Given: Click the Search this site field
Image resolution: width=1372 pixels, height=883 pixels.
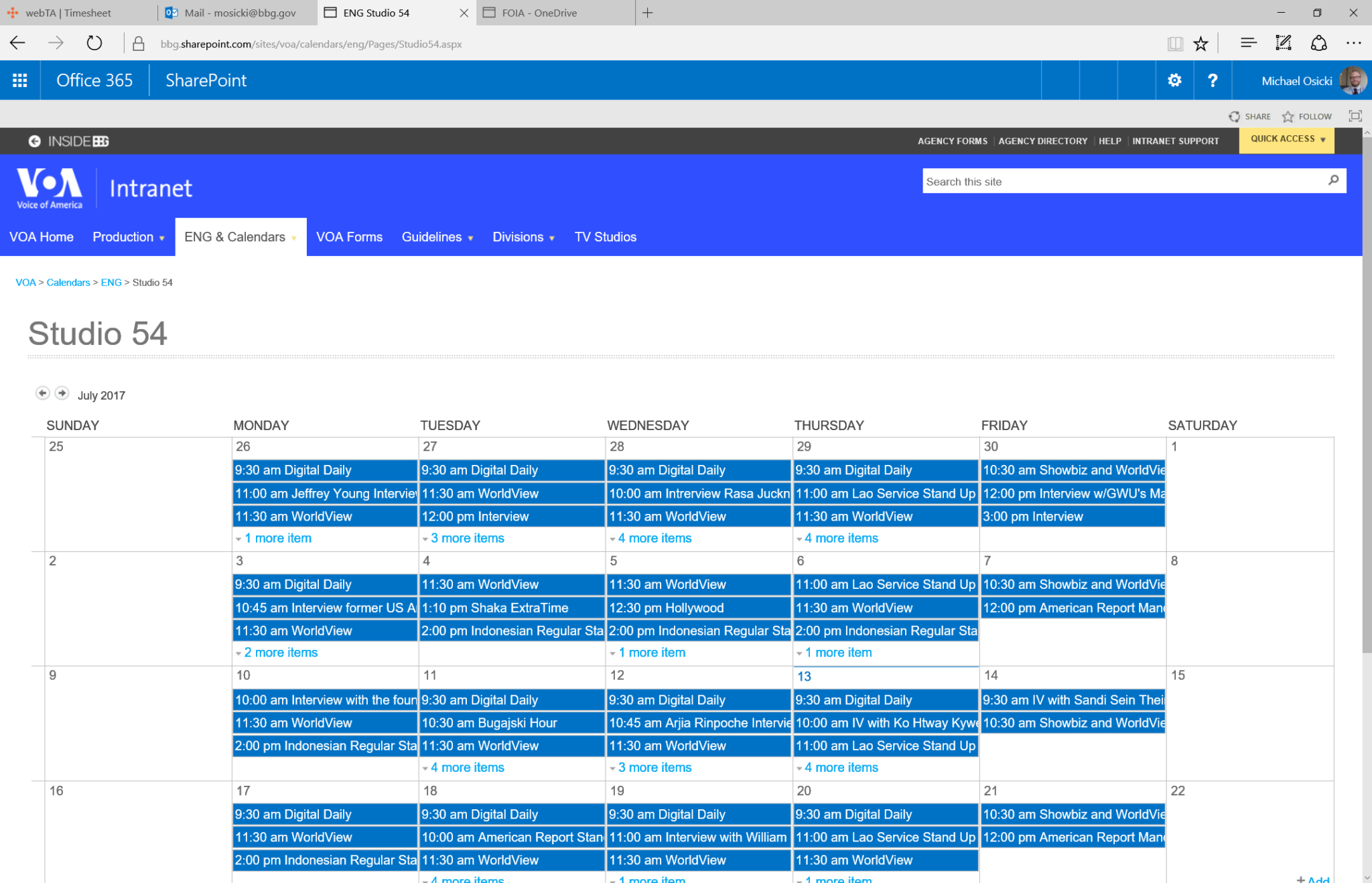Looking at the screenshot, I should (x=1119, y=182).
